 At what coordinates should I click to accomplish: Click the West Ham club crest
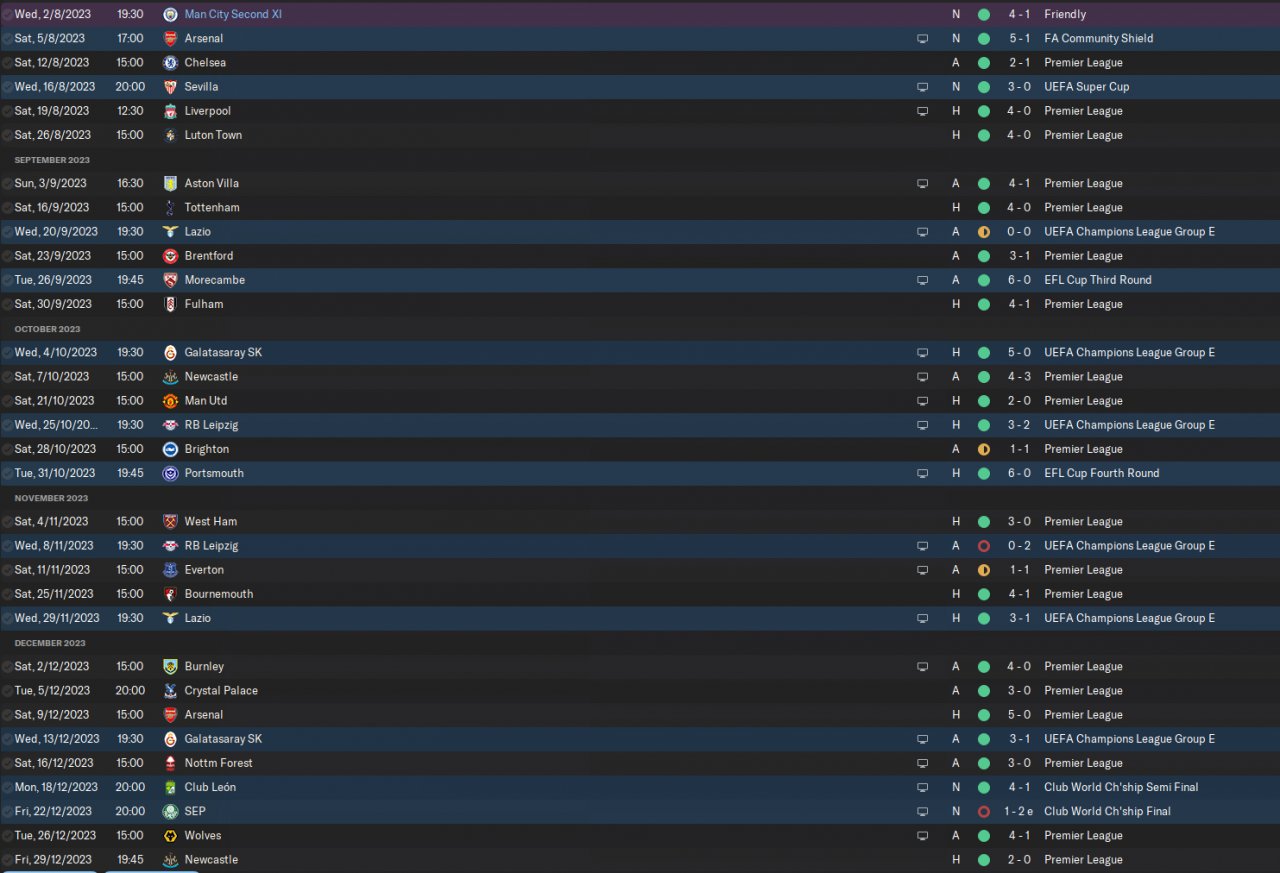pyautogui.click(x=170, y=521)
